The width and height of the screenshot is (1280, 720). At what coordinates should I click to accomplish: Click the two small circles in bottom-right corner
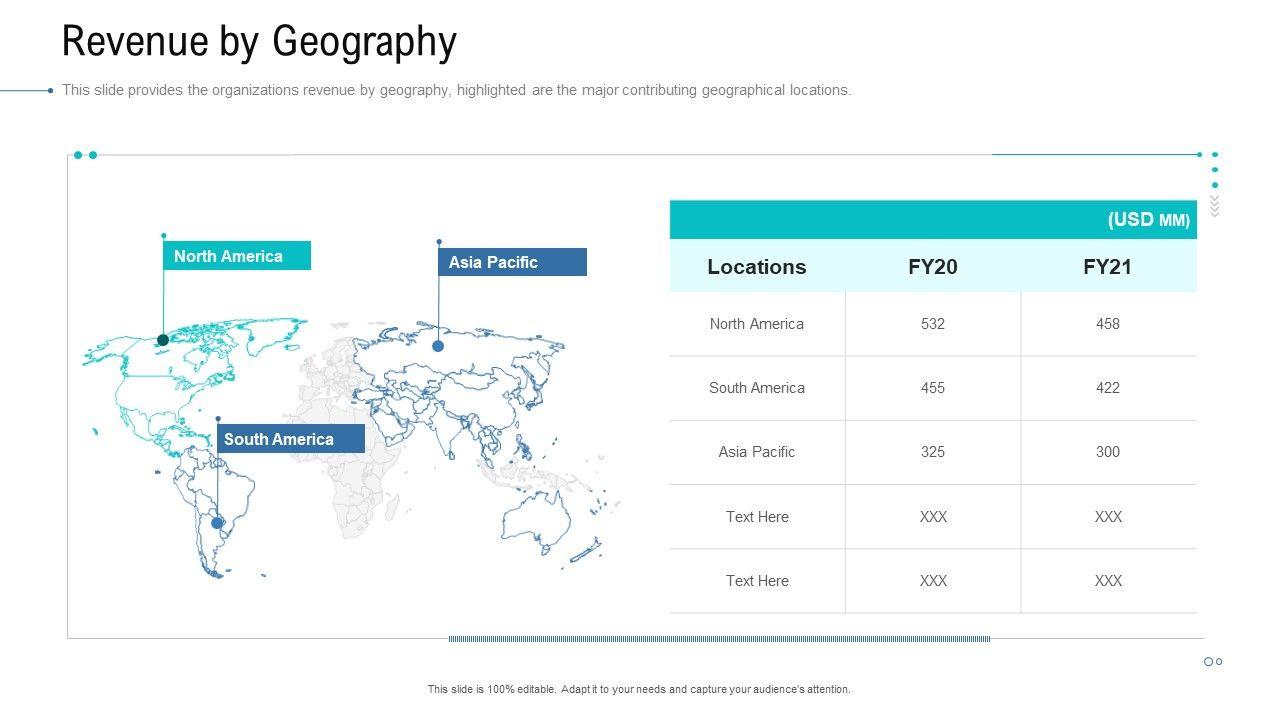coord(1213,662)
